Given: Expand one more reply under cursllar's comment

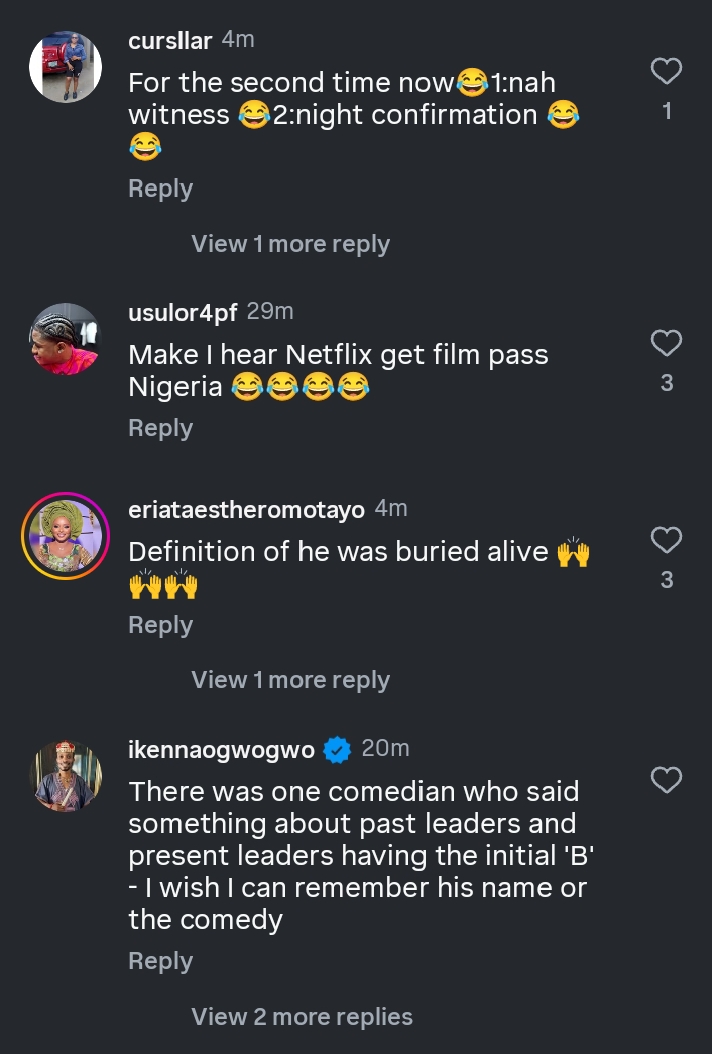Looking at the screenshot, I should tap(290, 244).
